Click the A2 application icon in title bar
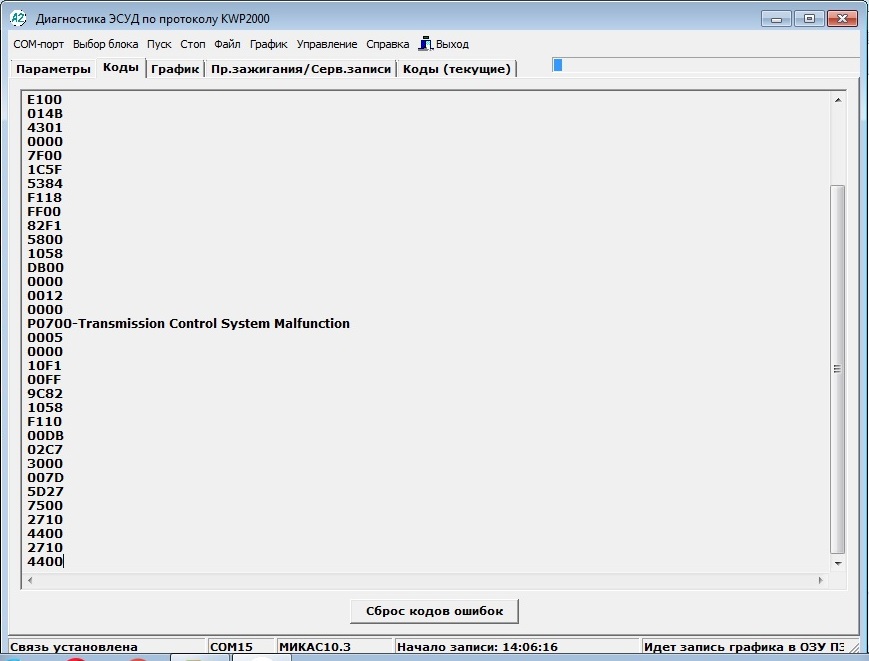This screenshot has height=661, width=869. [17, 18]
